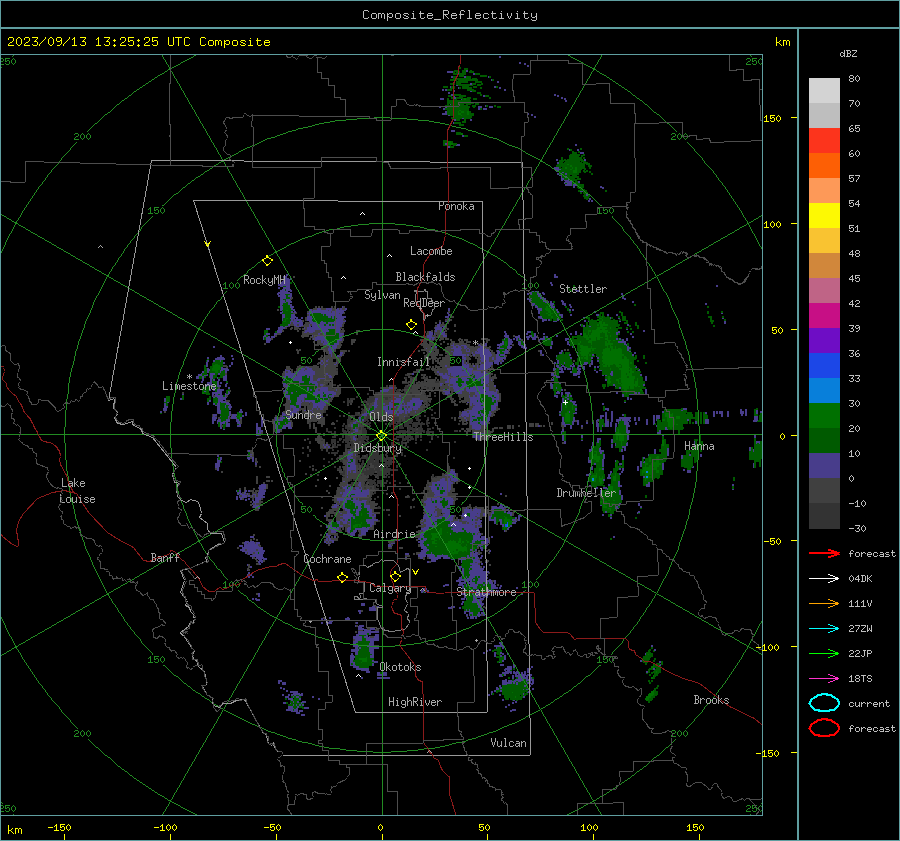This screenshot has width=900, height=841.
Task: Click the Blackfalds map label
Action: tap(425, 277)
